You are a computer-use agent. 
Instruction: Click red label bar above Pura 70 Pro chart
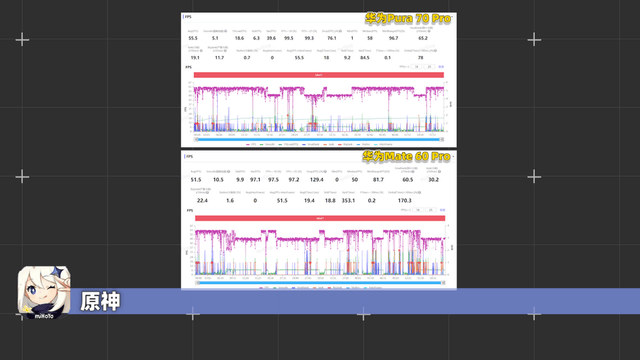coord(319,75)
